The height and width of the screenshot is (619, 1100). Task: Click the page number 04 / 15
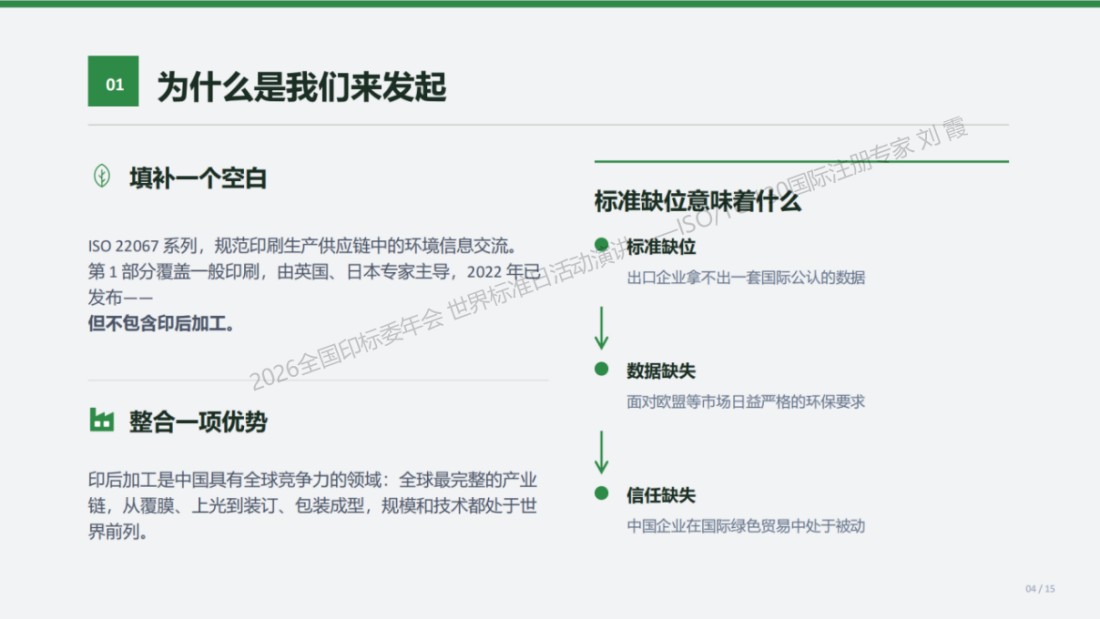(1040, 589)
